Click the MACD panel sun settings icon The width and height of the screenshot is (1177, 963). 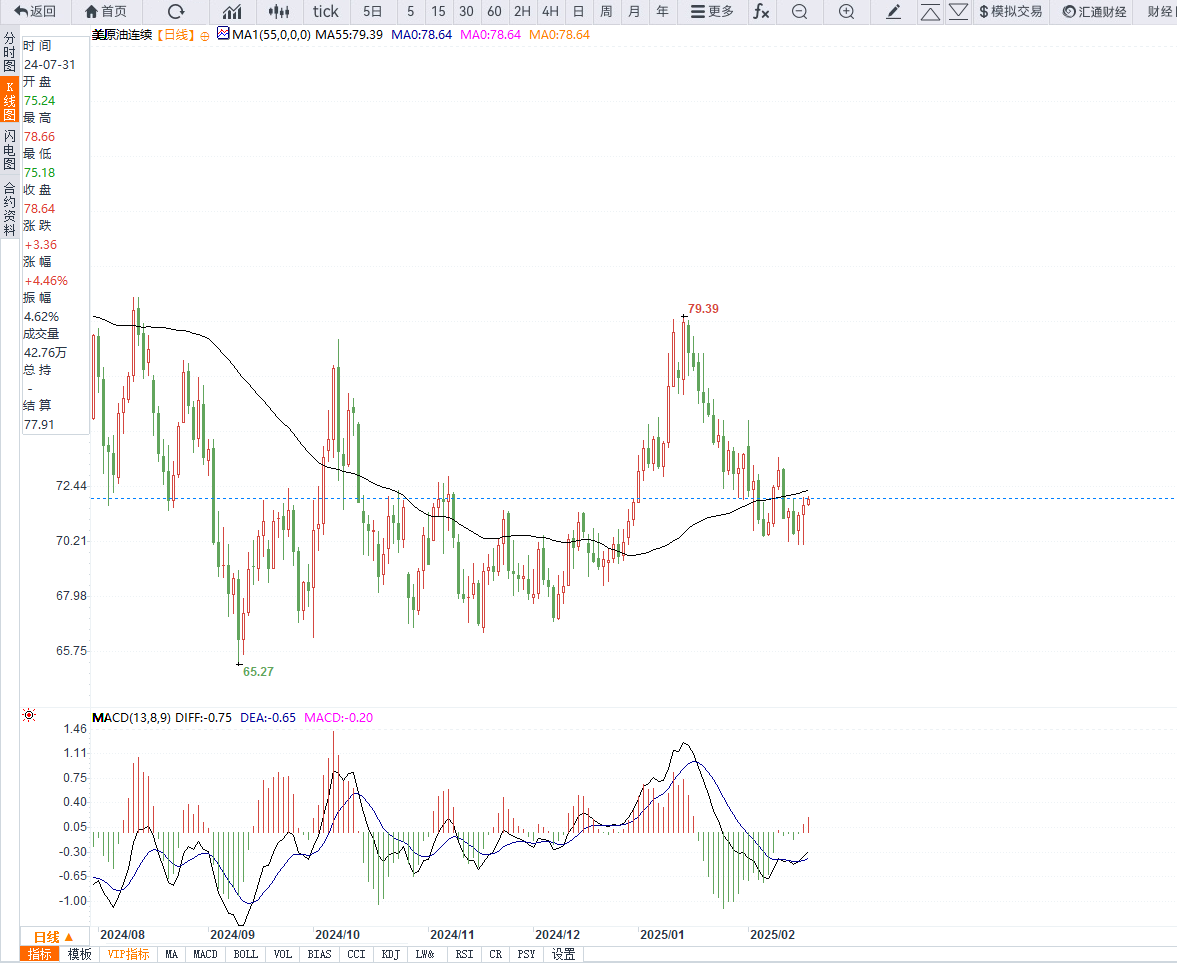click(29, 715)
